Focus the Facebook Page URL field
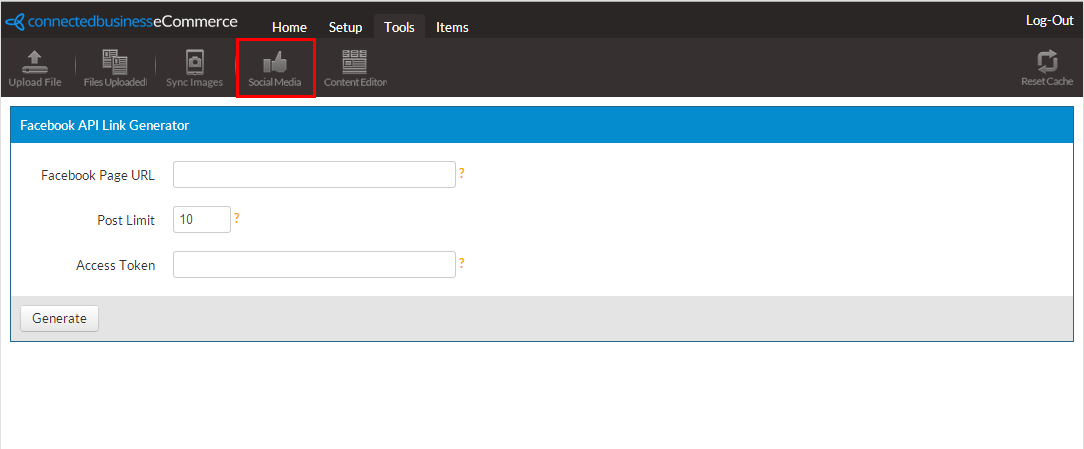 (x=314, y=174)
